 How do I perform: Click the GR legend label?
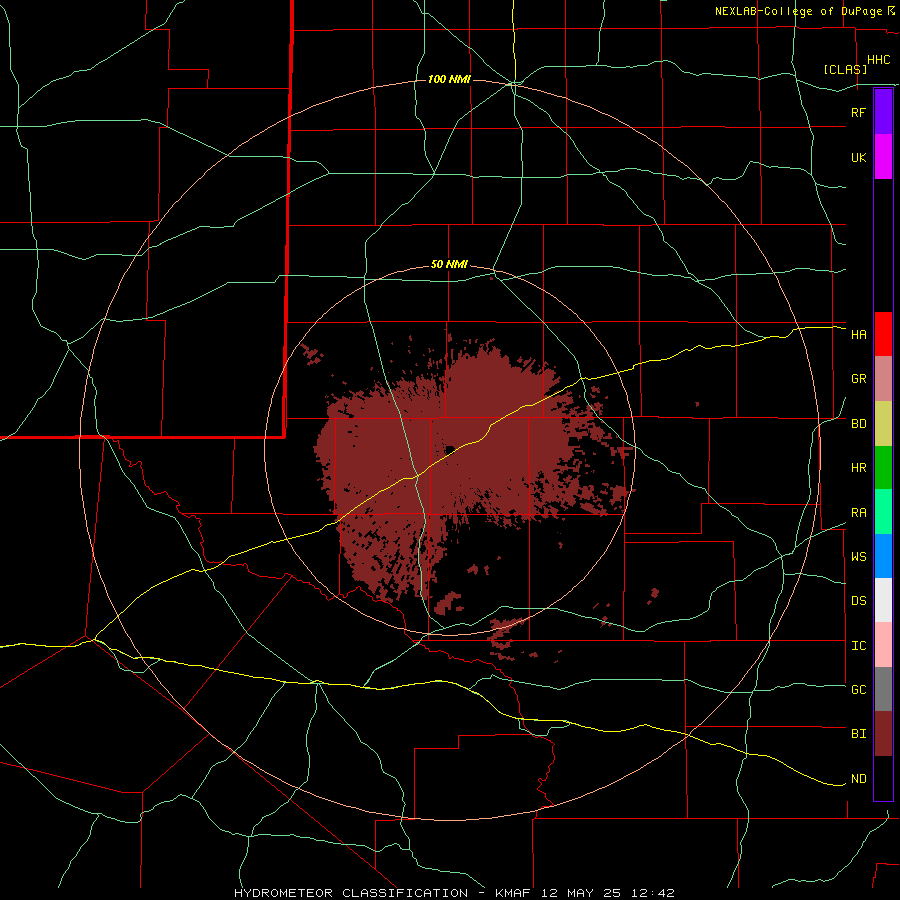(858, 379)
